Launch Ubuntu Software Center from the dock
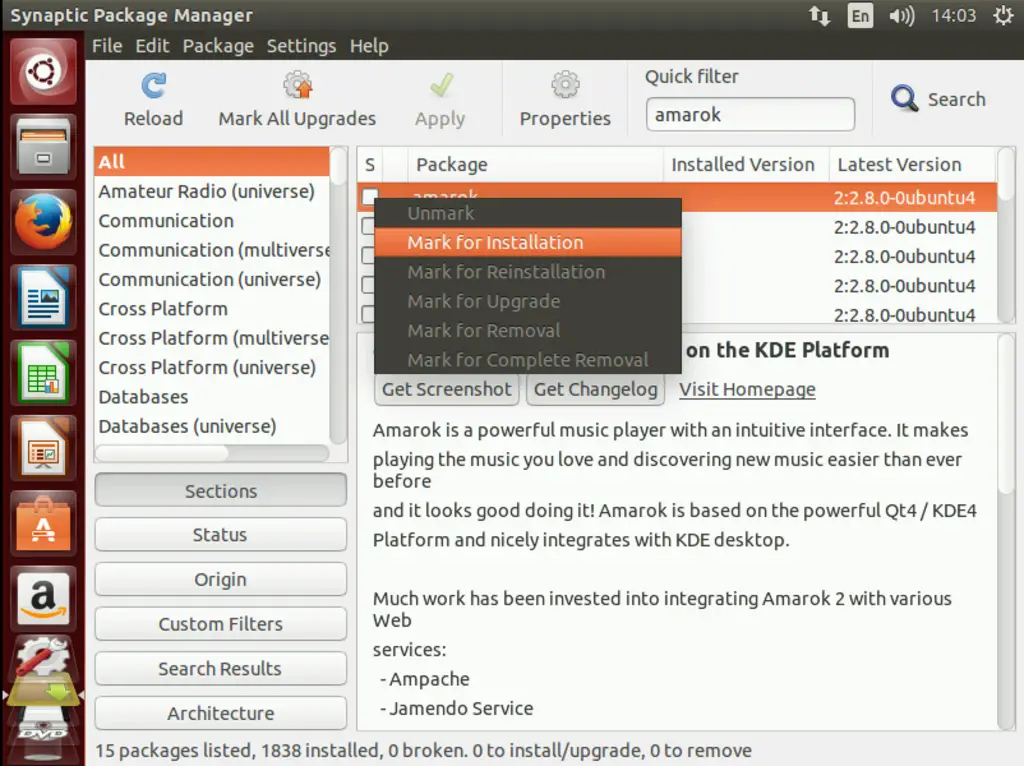The image size is (1024, 766). [x=43, y=524]
